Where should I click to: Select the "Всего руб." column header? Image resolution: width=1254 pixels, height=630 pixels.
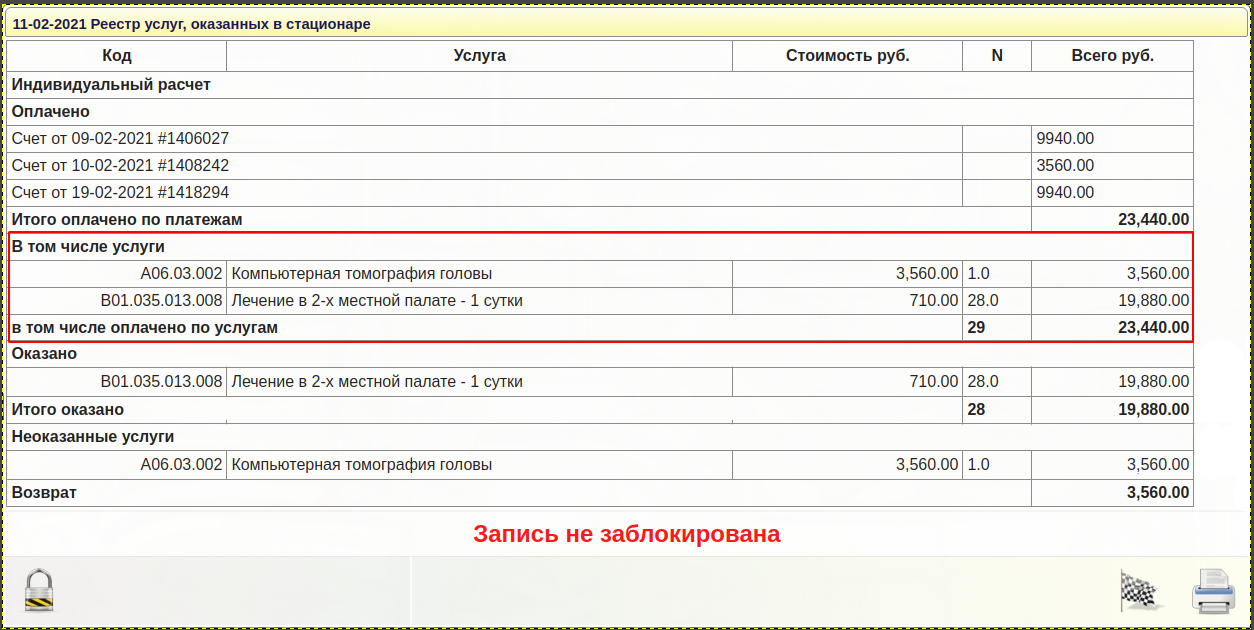(x=1112, y=56)
